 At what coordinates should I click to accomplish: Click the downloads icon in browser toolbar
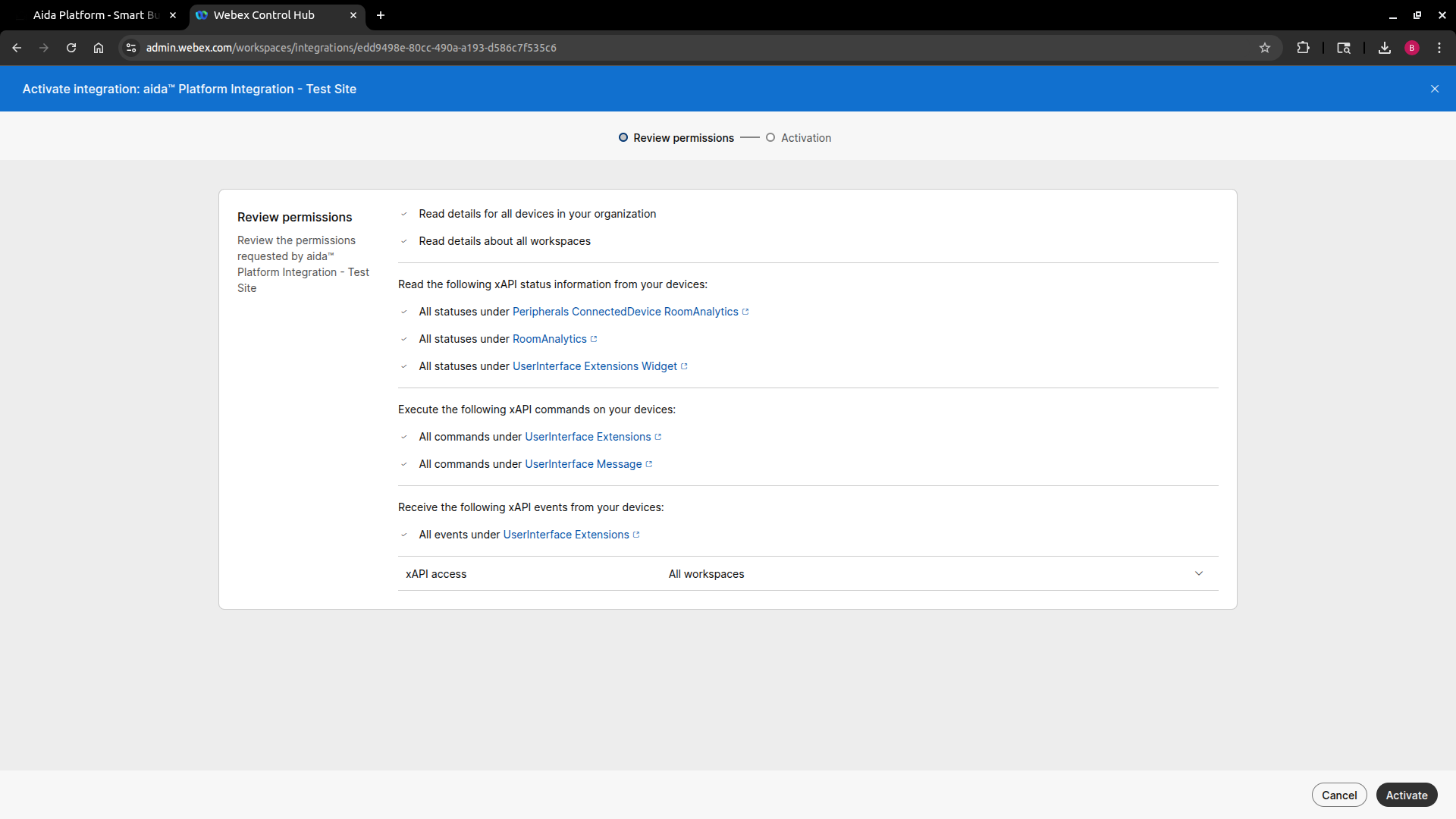(x=1384, y=48)
